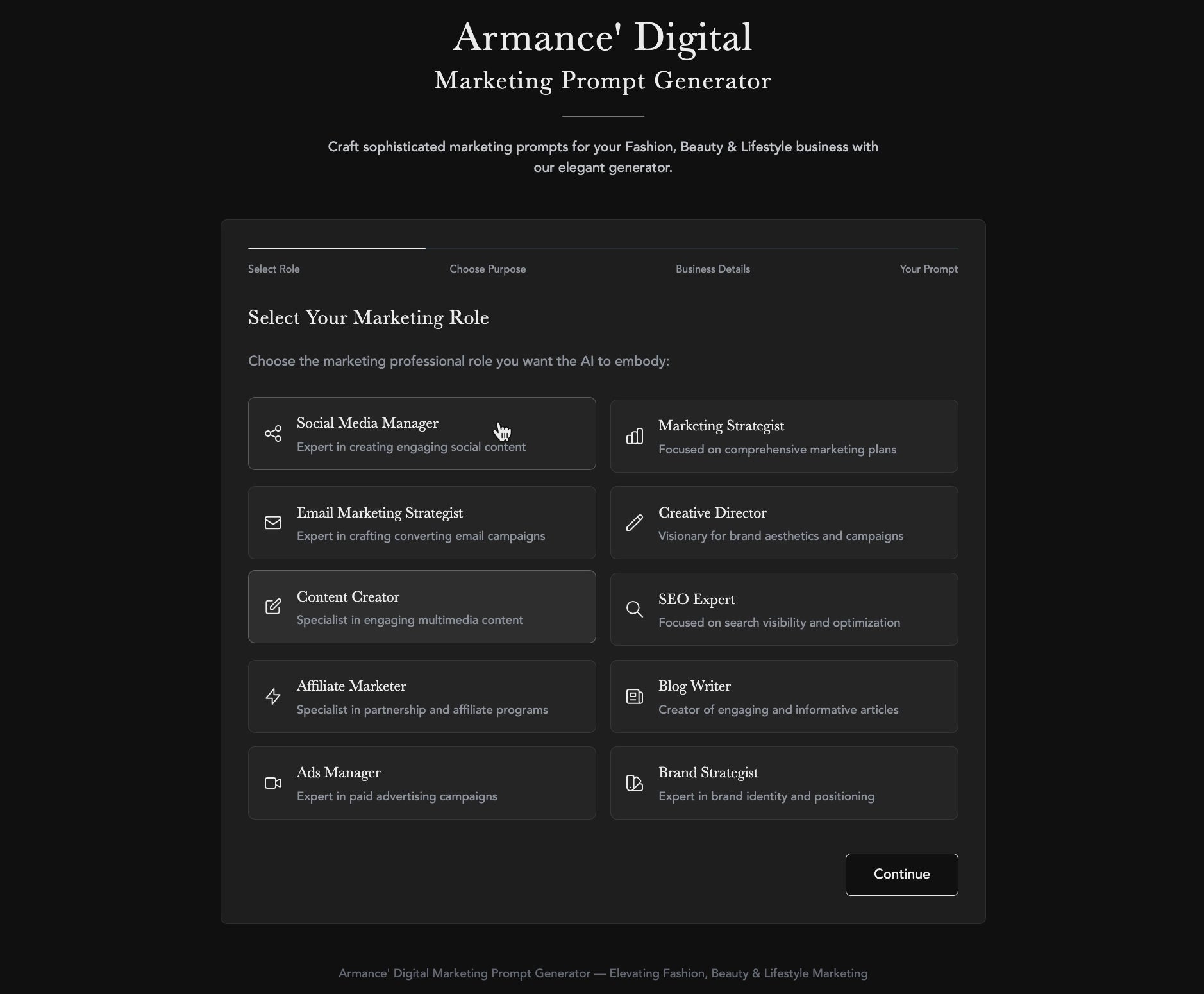This screenshot has width=1204, height=994.
Task: Click the bar chart icon for Marketing Strategist
Action: (x=634, y=436)
